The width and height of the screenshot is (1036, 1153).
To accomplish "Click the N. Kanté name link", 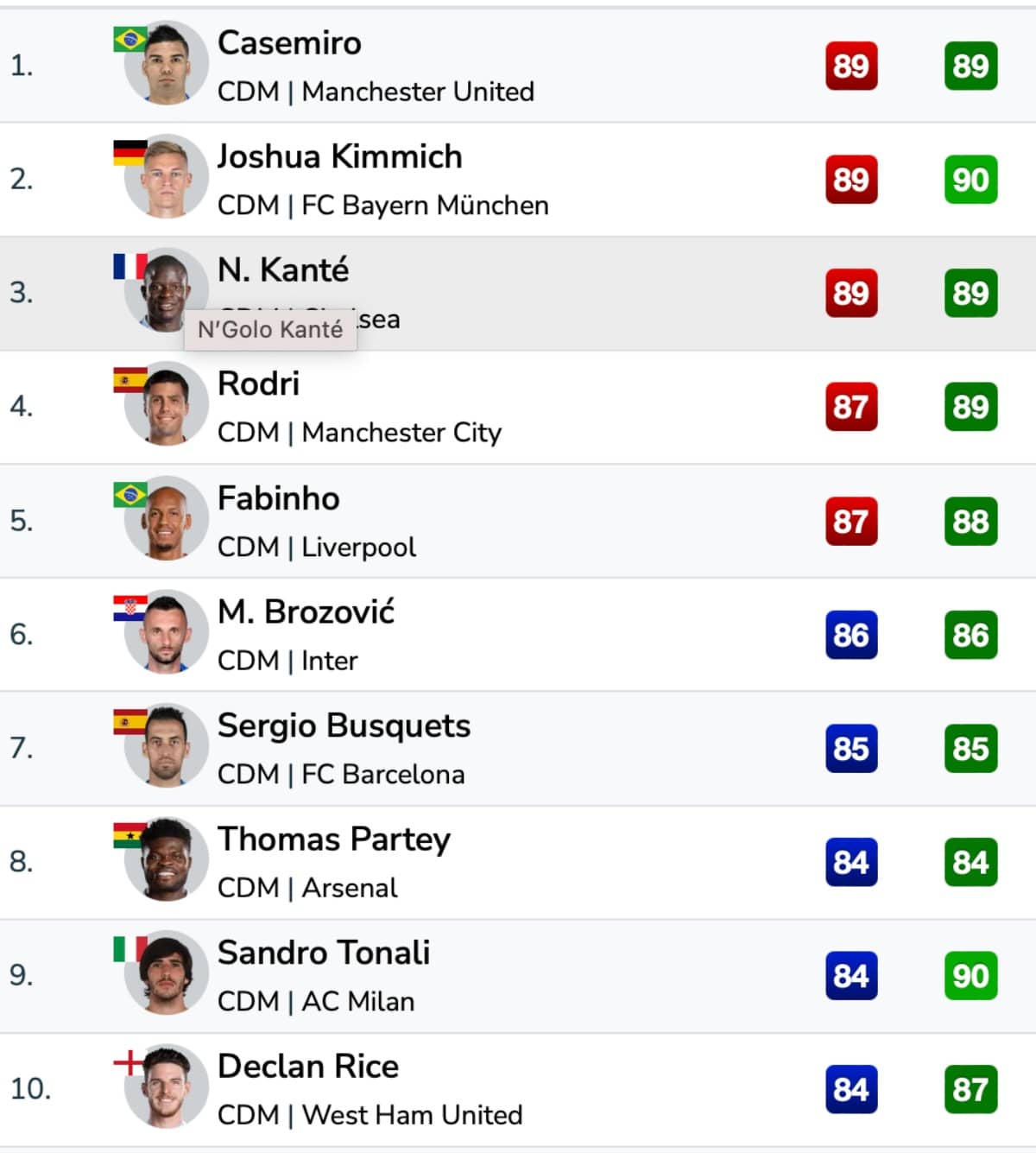I will tap(283, 269).
